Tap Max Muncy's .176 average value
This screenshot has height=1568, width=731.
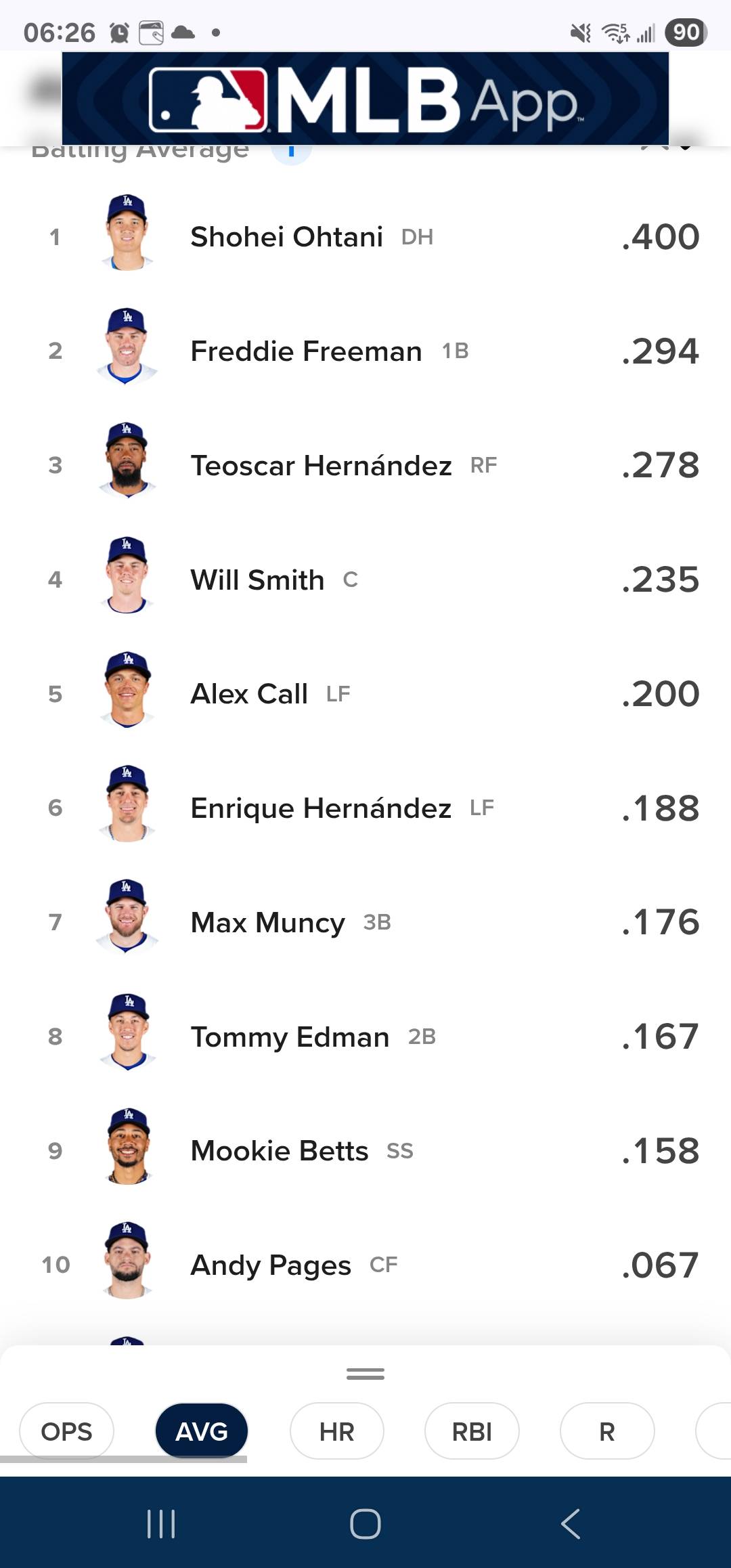click(x=661, y=922)
